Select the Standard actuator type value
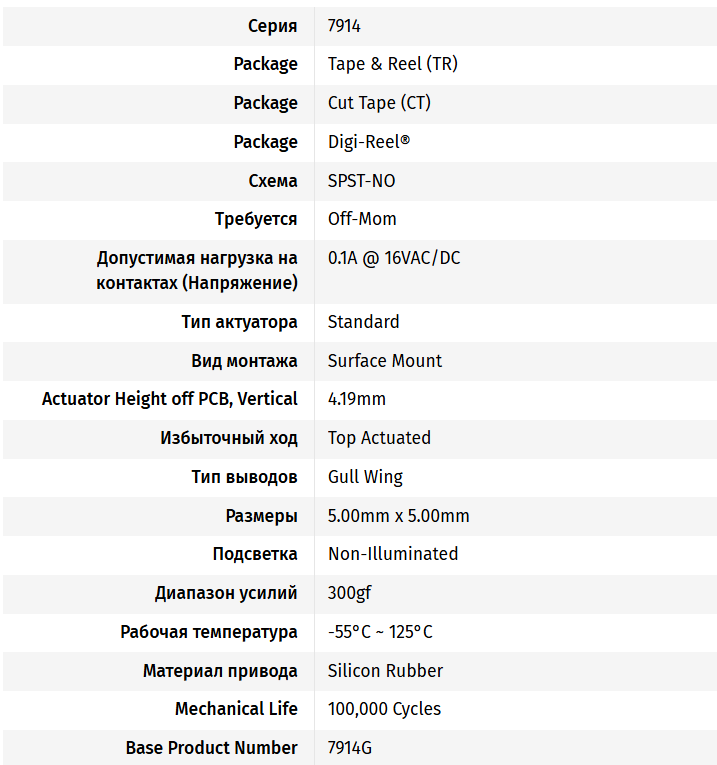Viewport: 717px width, 765px height. tap(363, 322)
